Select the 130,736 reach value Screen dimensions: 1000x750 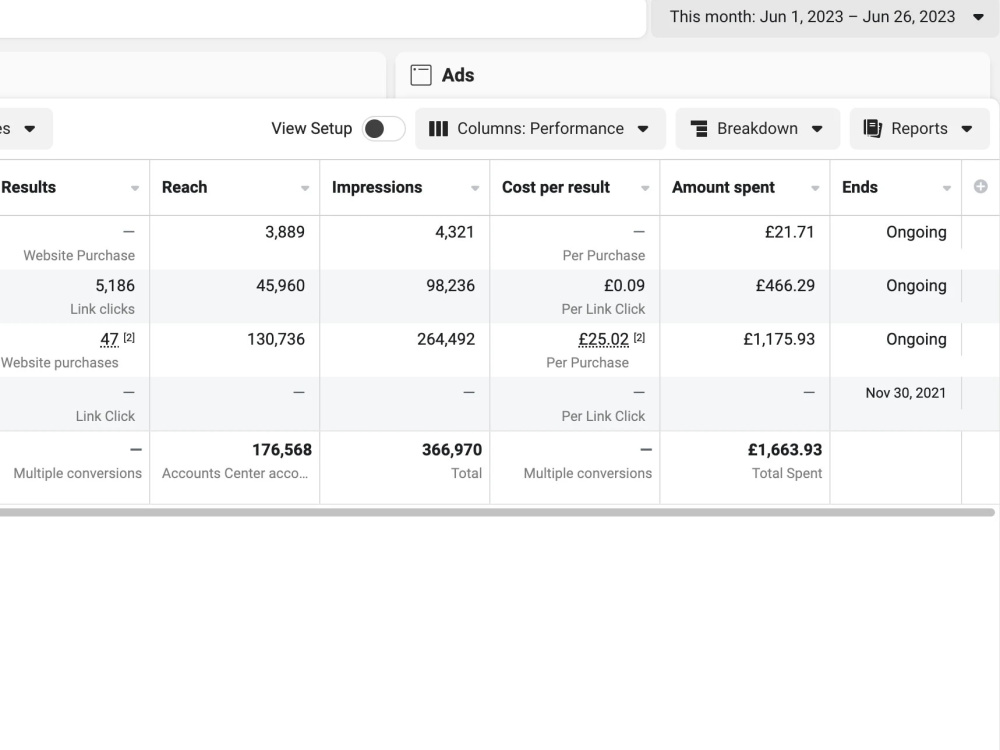point(276,339)
